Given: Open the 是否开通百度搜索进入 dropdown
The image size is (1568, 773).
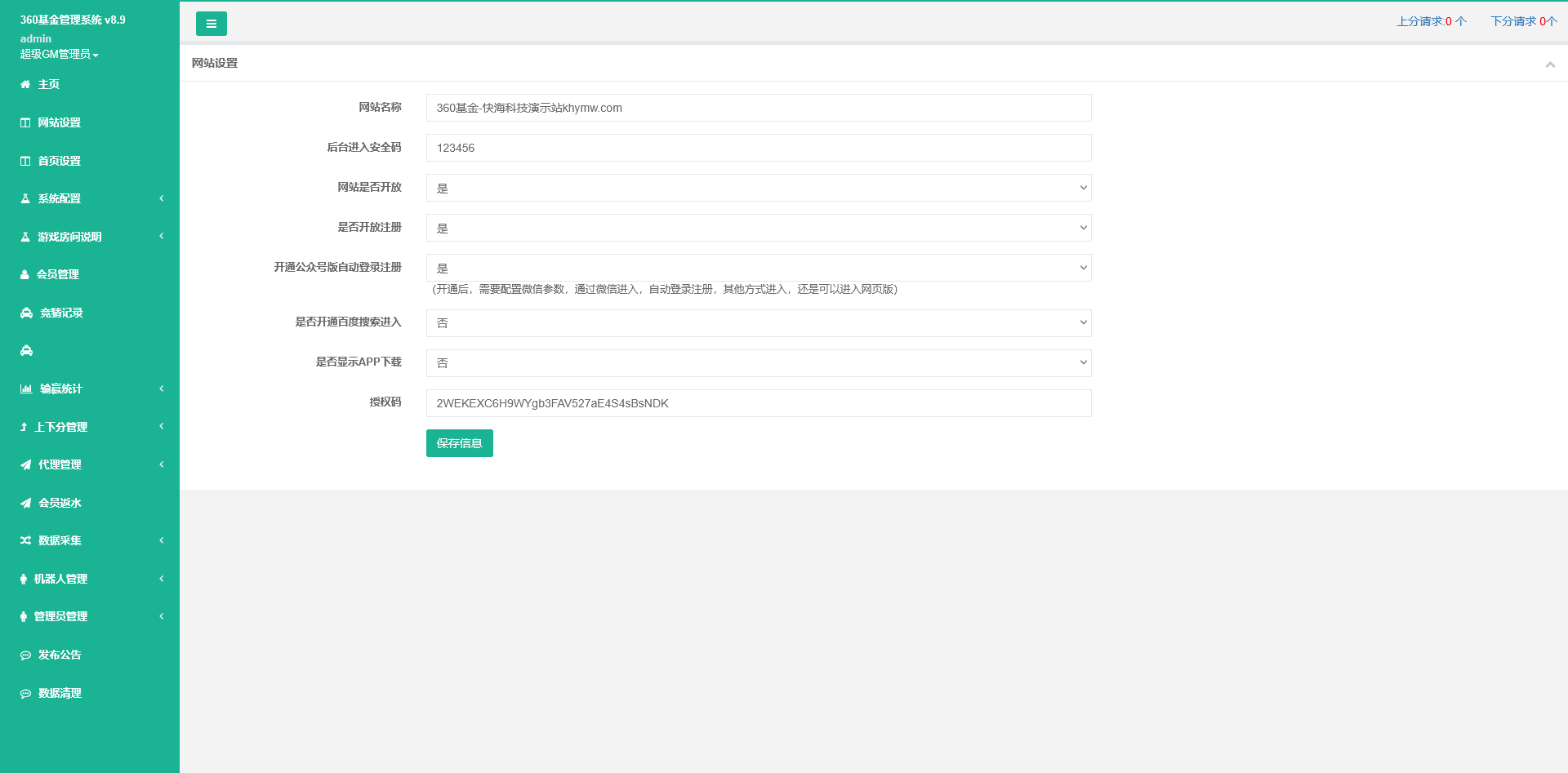Looking at the screenshot, I should (x=758, y=323).
